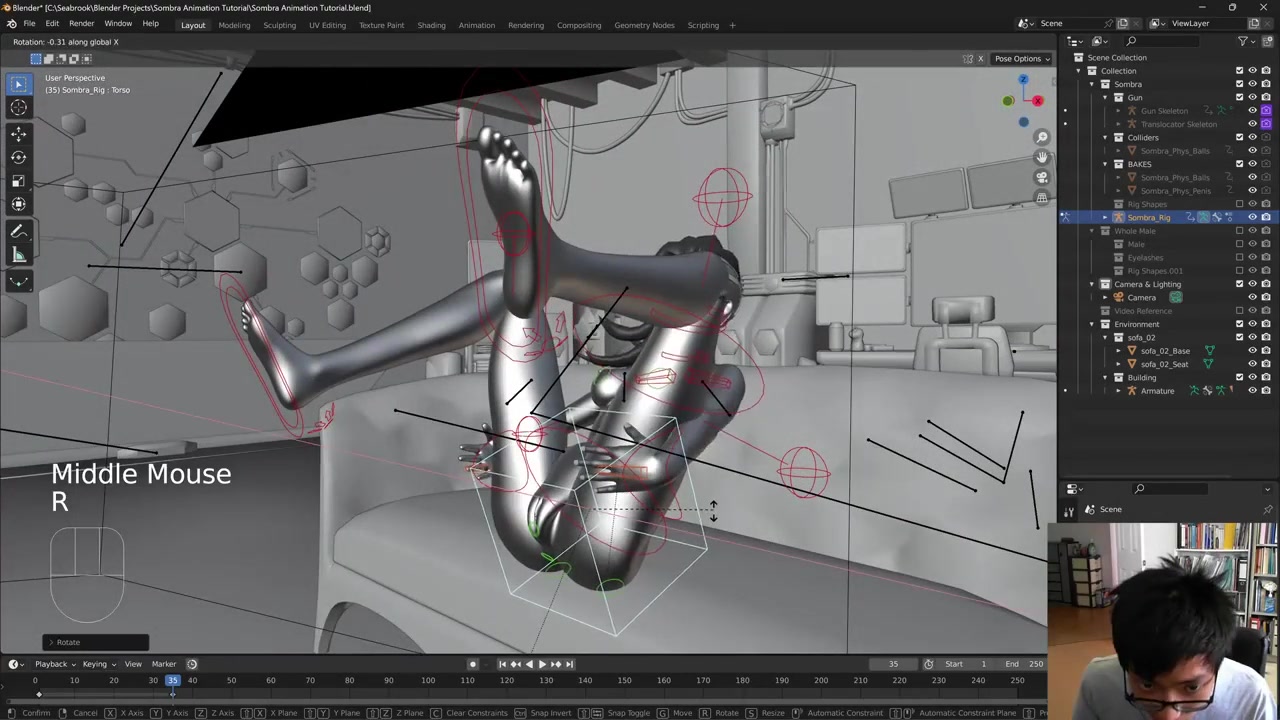Choose the Measure tool
This screenshot has height=720, width=1280.
pos(18,256)
